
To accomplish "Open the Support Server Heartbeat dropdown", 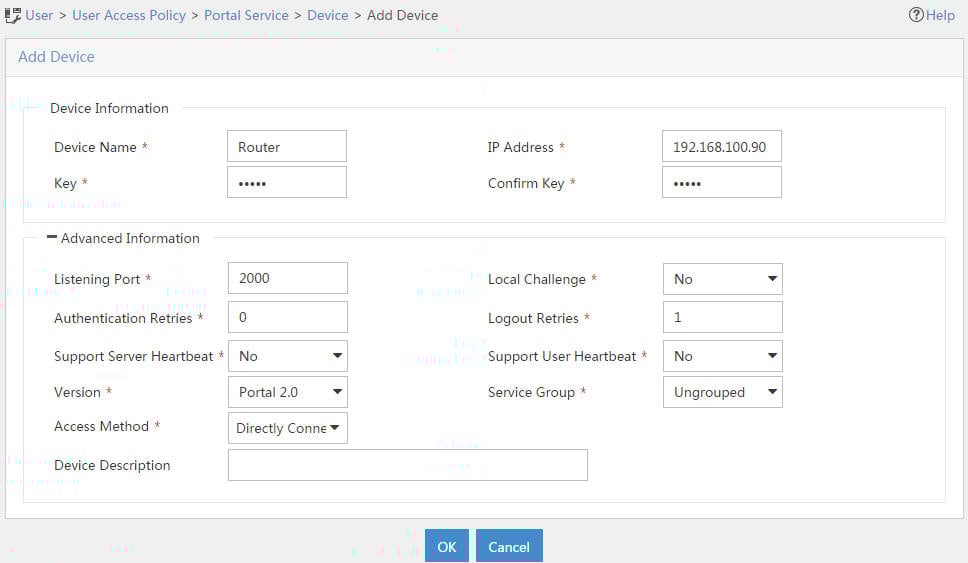I will pyautogui.click(x=288, y=356).
